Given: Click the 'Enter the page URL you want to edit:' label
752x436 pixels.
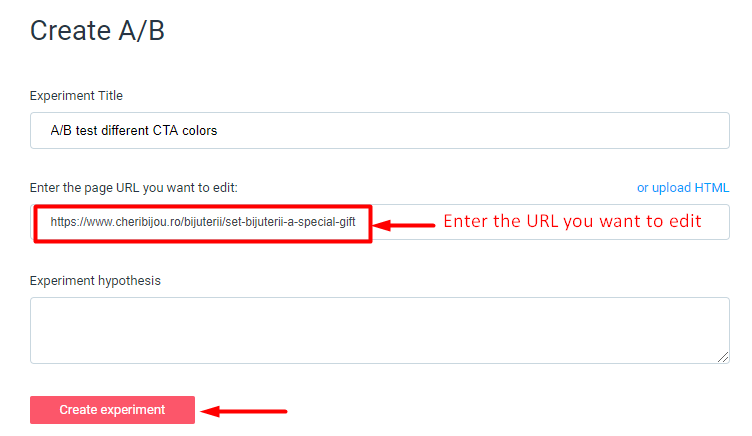Looking at the screenshot, I should 134,188.
